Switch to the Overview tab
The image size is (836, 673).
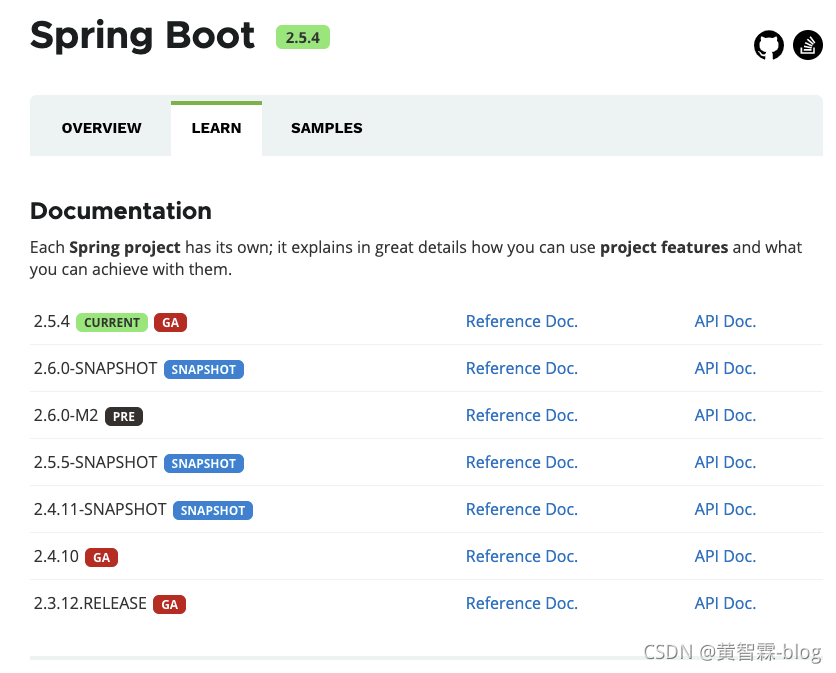(x=101, y=128)
